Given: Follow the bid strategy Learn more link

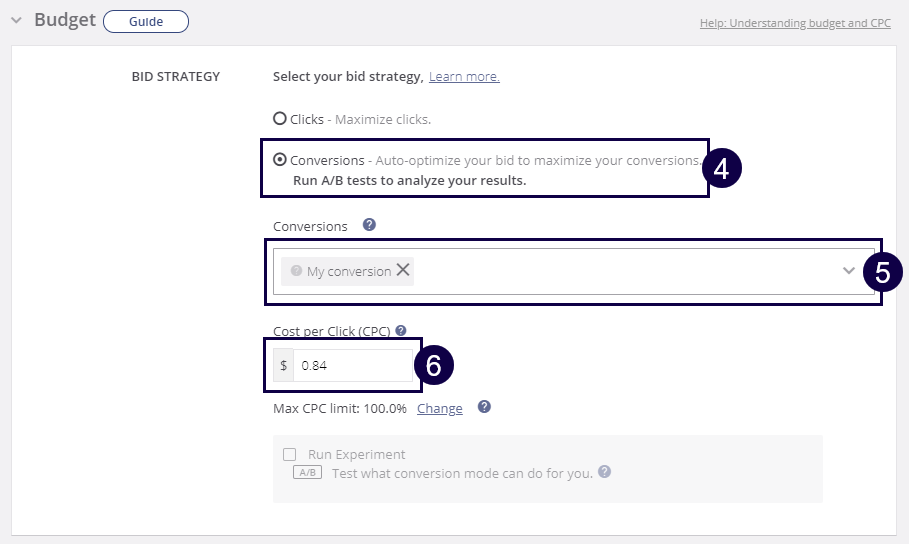Looking at the screenshot, I should pos(464,77).
